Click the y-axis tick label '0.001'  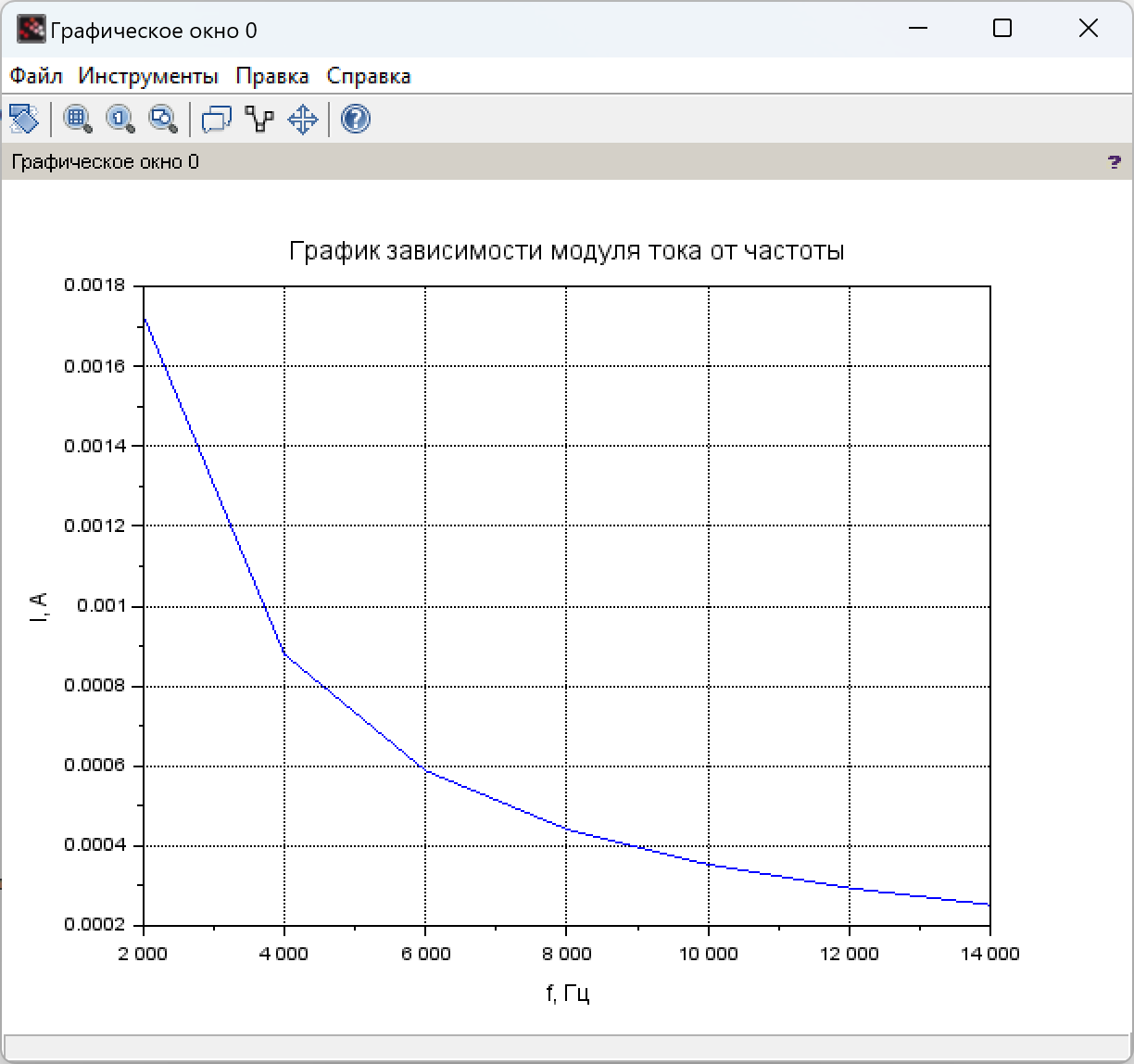click(99, 606)
